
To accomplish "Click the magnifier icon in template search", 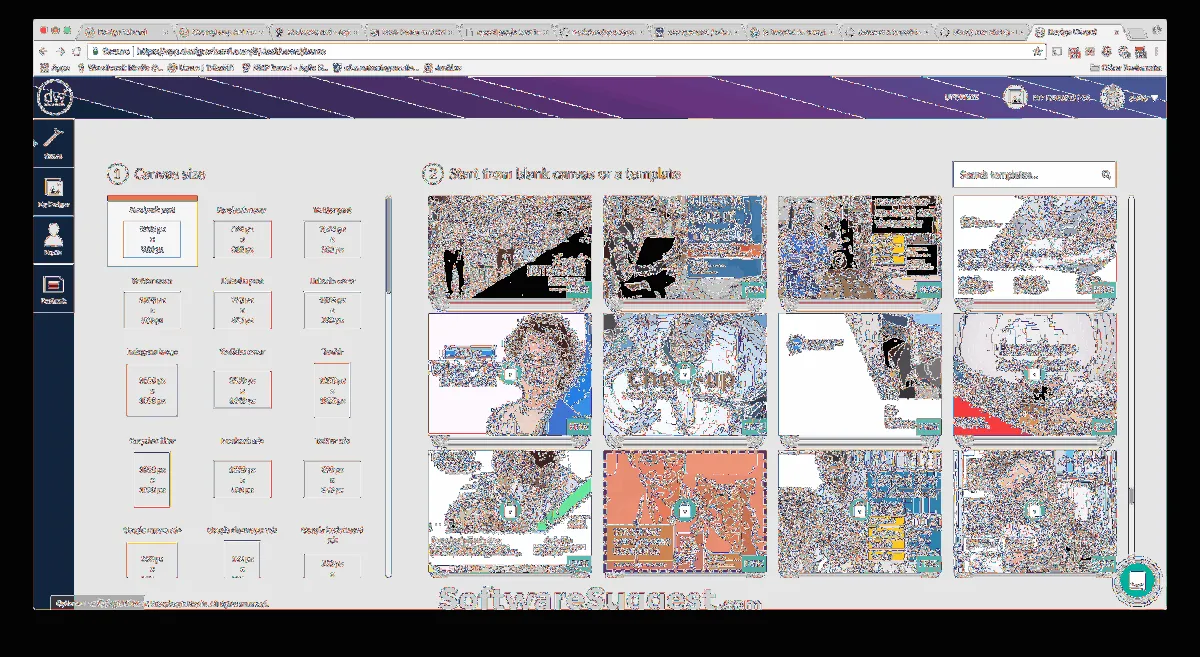I will (x=1106, y=175).
